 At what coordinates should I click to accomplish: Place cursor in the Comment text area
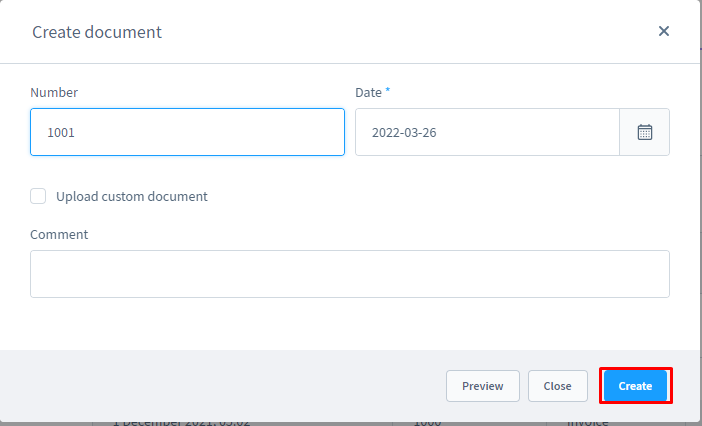tap(349, 274)
